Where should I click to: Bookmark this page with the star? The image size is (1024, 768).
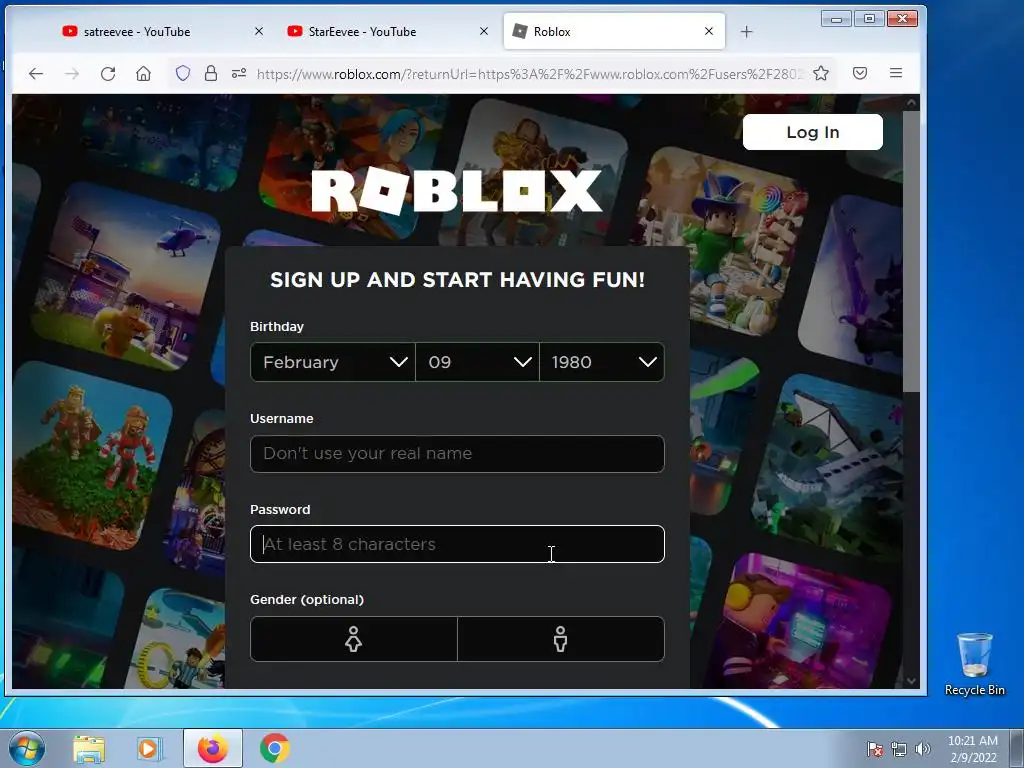tap(821, 73)
